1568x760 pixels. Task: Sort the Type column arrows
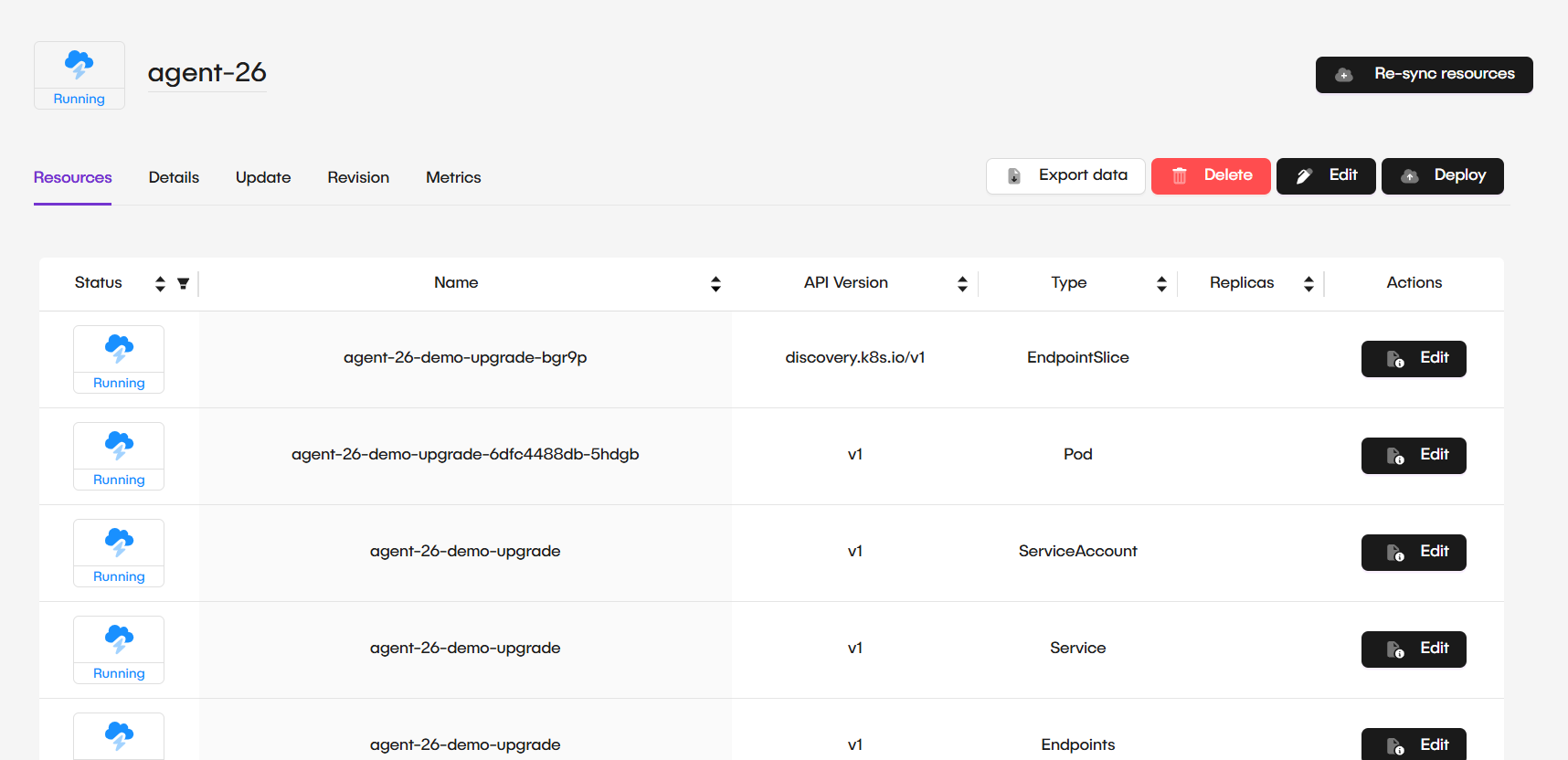pyautogui.click(x=1161, y=284)
